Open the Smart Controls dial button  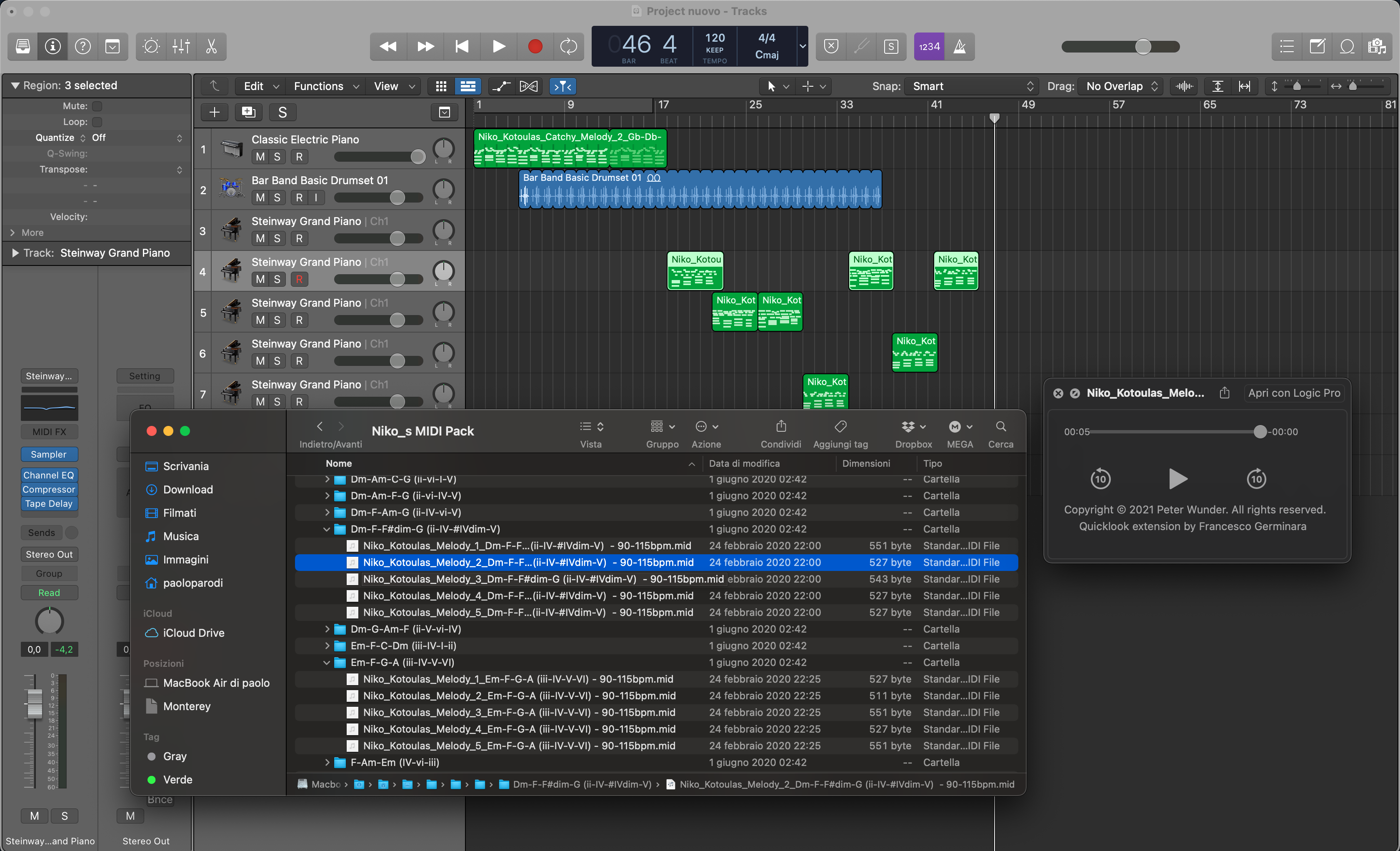pyautogui.click(x=151, y=46)
